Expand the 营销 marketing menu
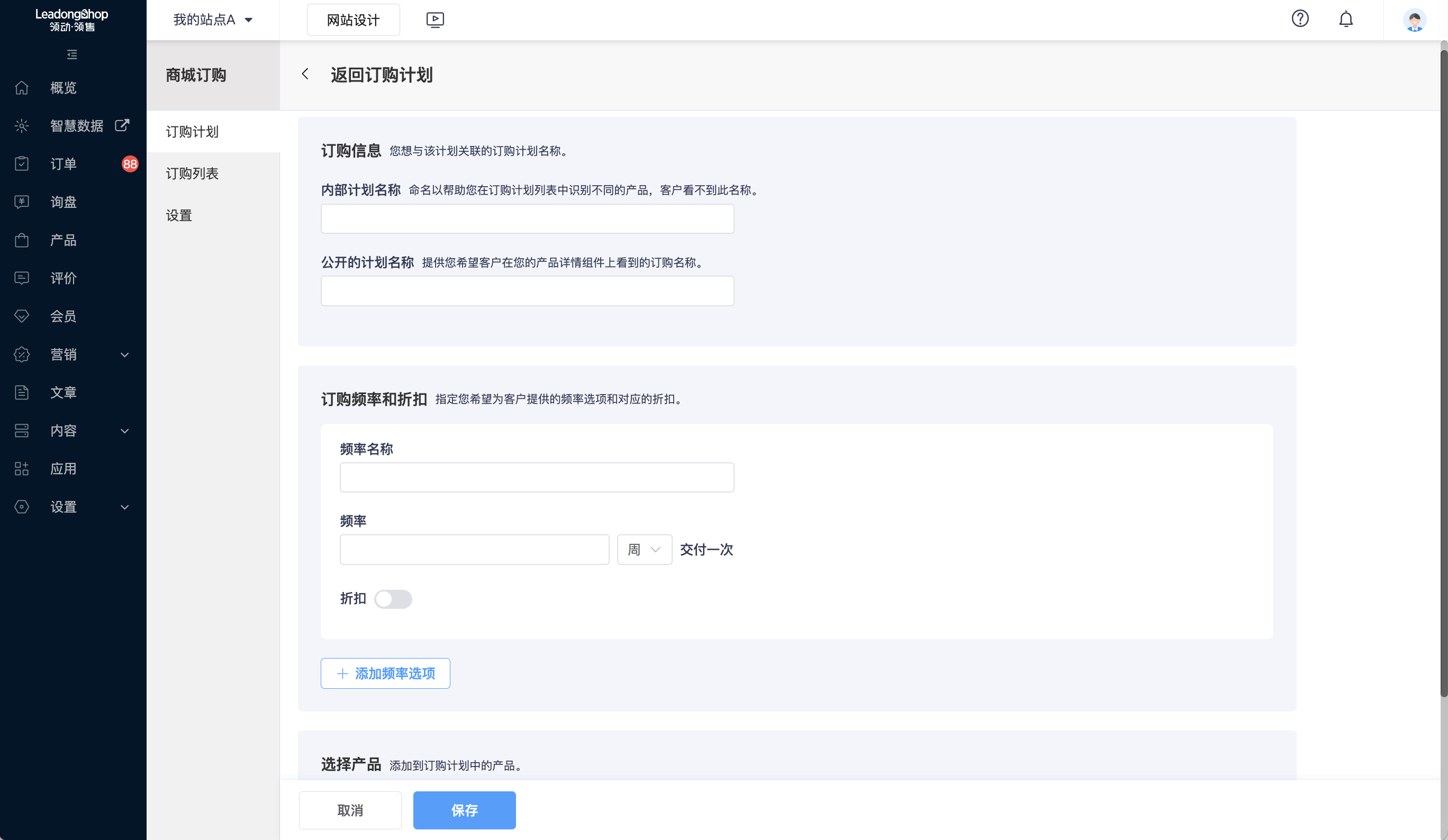Screen dimensions: 1448x840 (x=63, y=354)
